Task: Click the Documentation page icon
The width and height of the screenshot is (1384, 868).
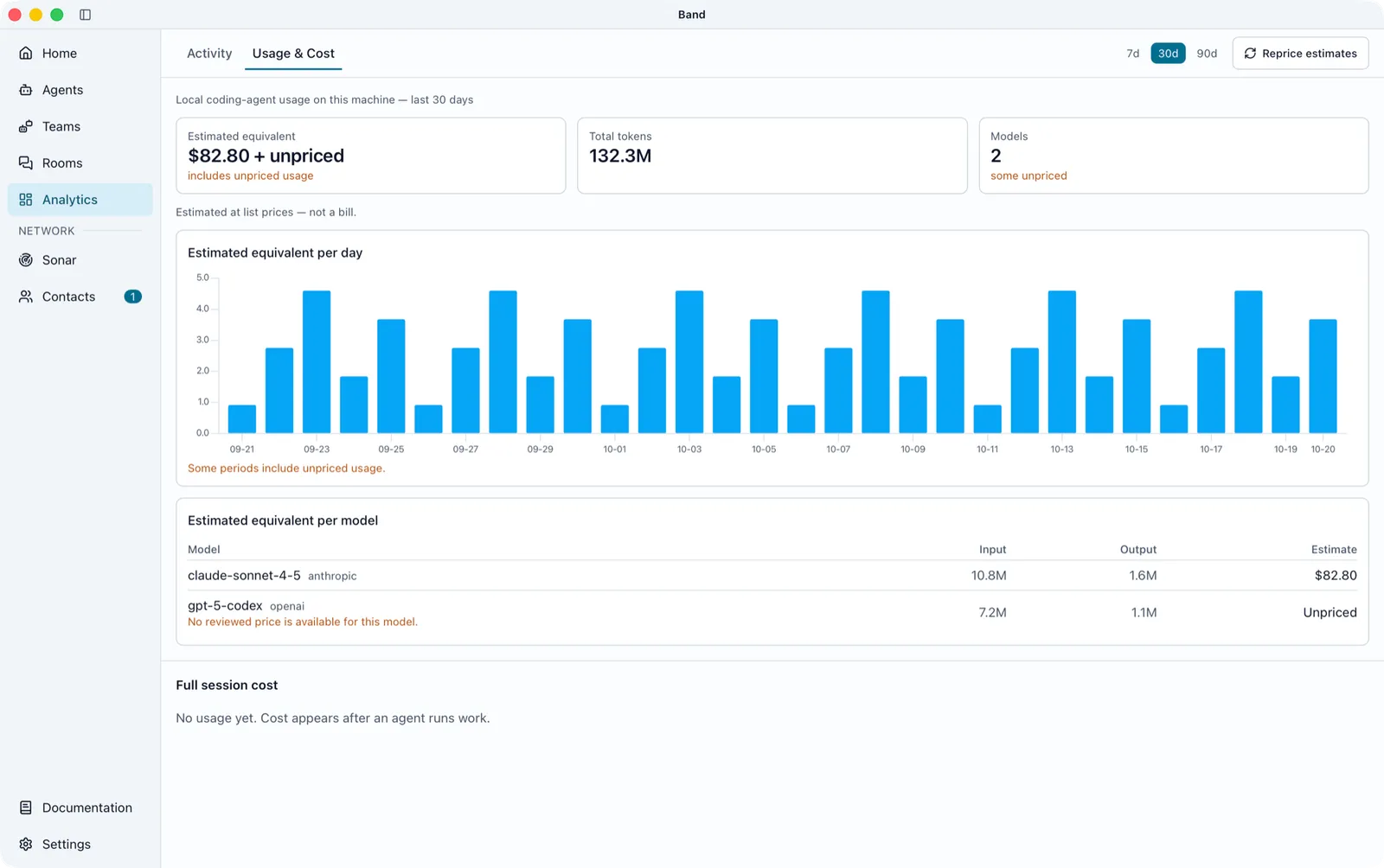Action: pyautogui.click(x=26, y=807)
